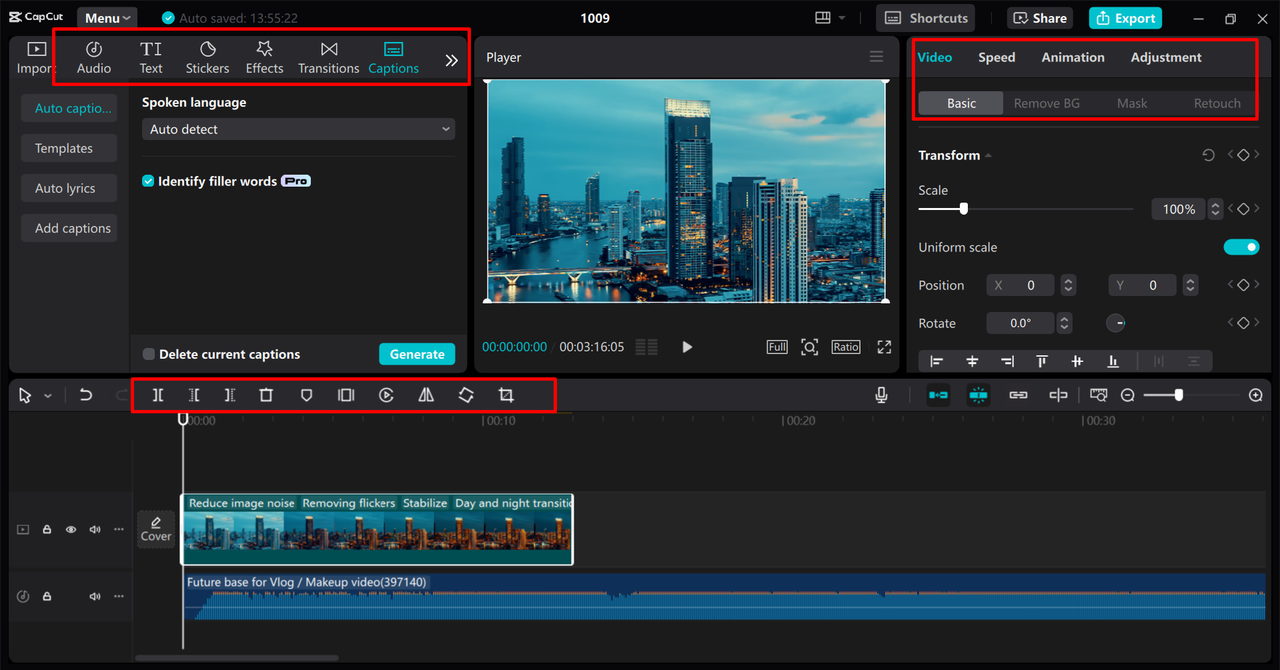Mute the video track audio

(x=95, y=530)
